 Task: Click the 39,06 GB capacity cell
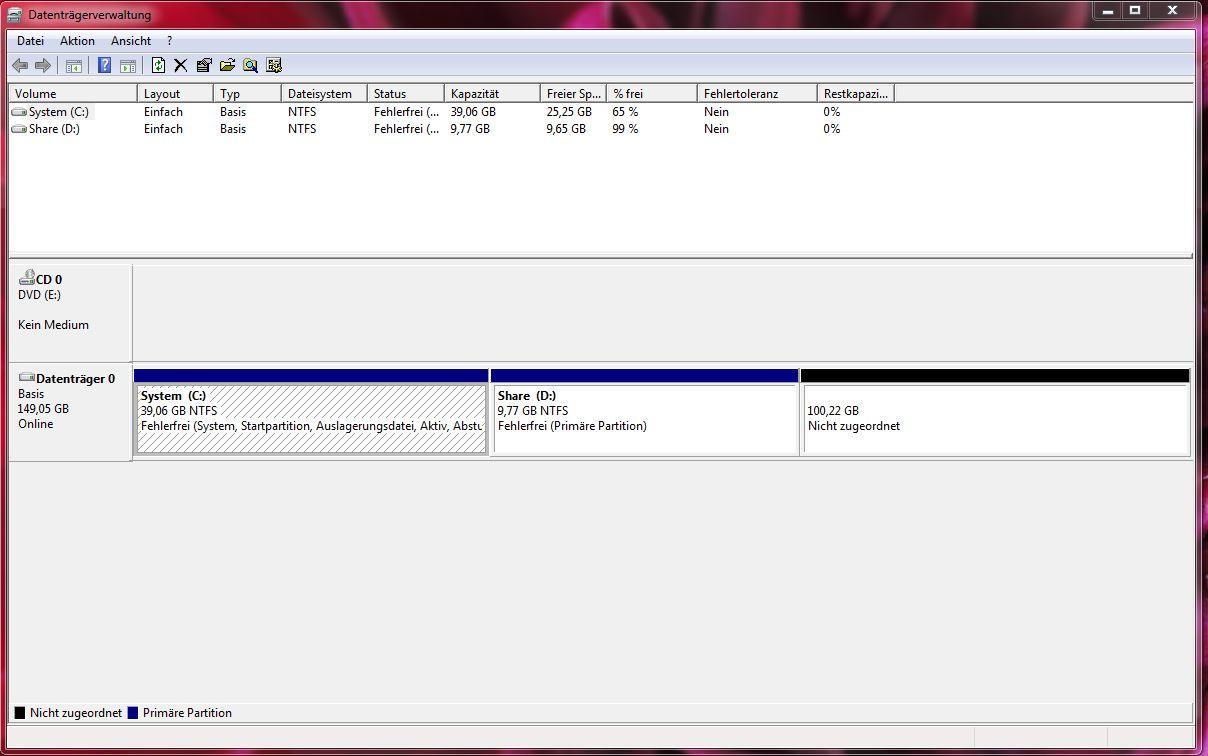(x=473, y=112)
